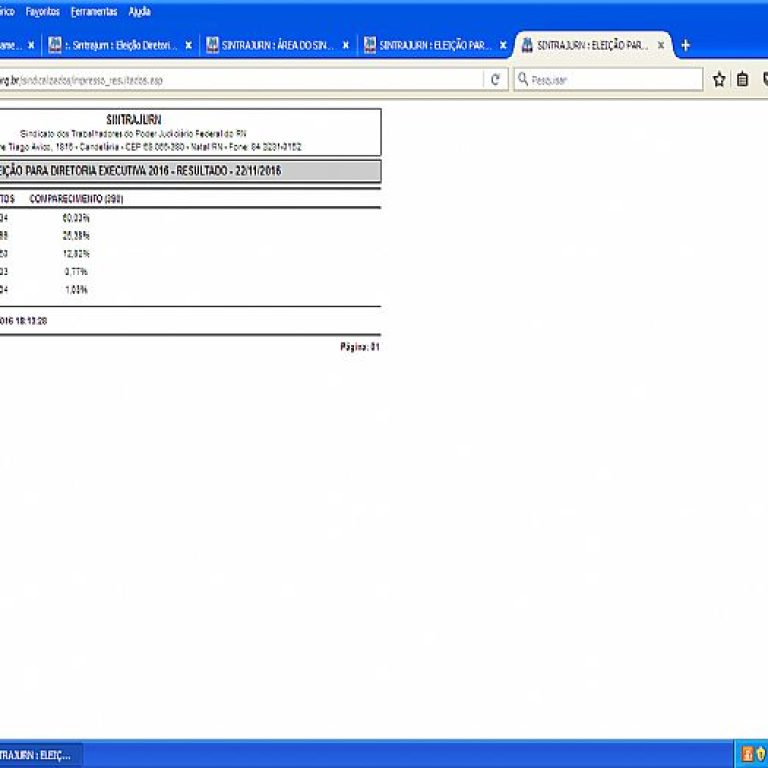
Task: Click the Sindicato dos Trabalhadores subtitle line
Action: (x=133, y=134)
